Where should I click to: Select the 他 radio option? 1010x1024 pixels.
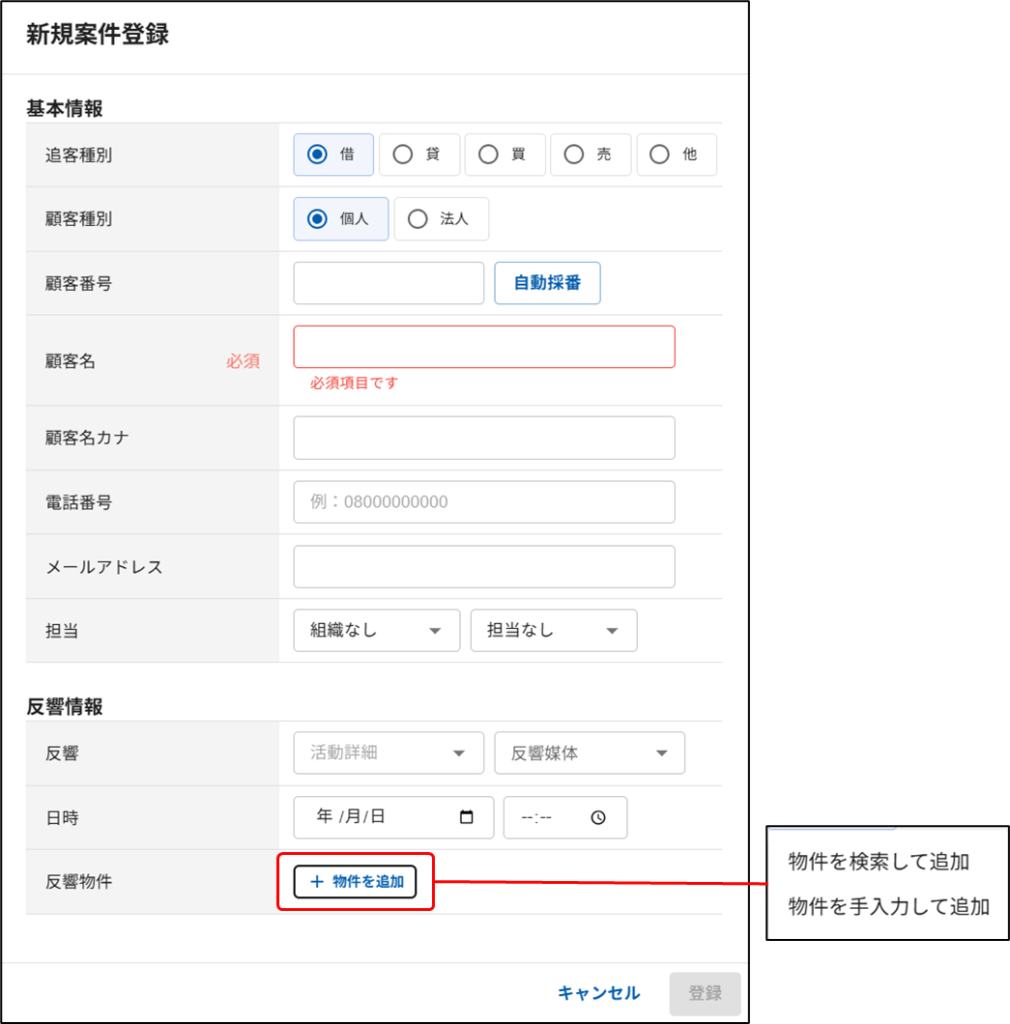point(676,155)
